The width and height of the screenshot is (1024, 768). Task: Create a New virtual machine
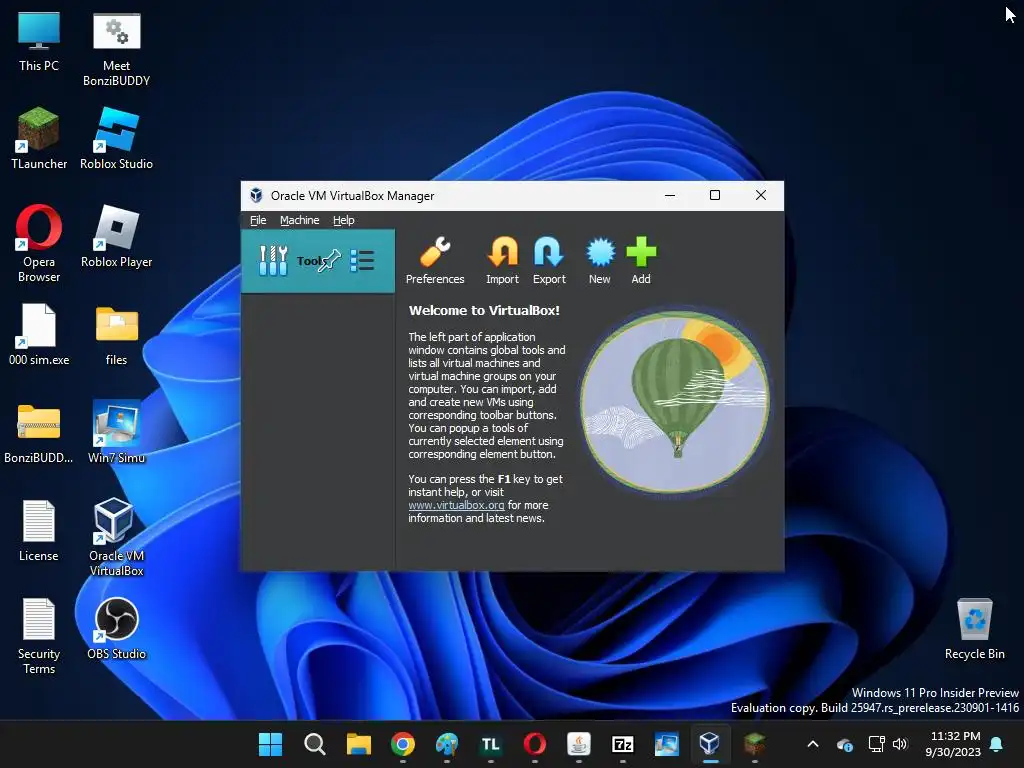[600, 261]
